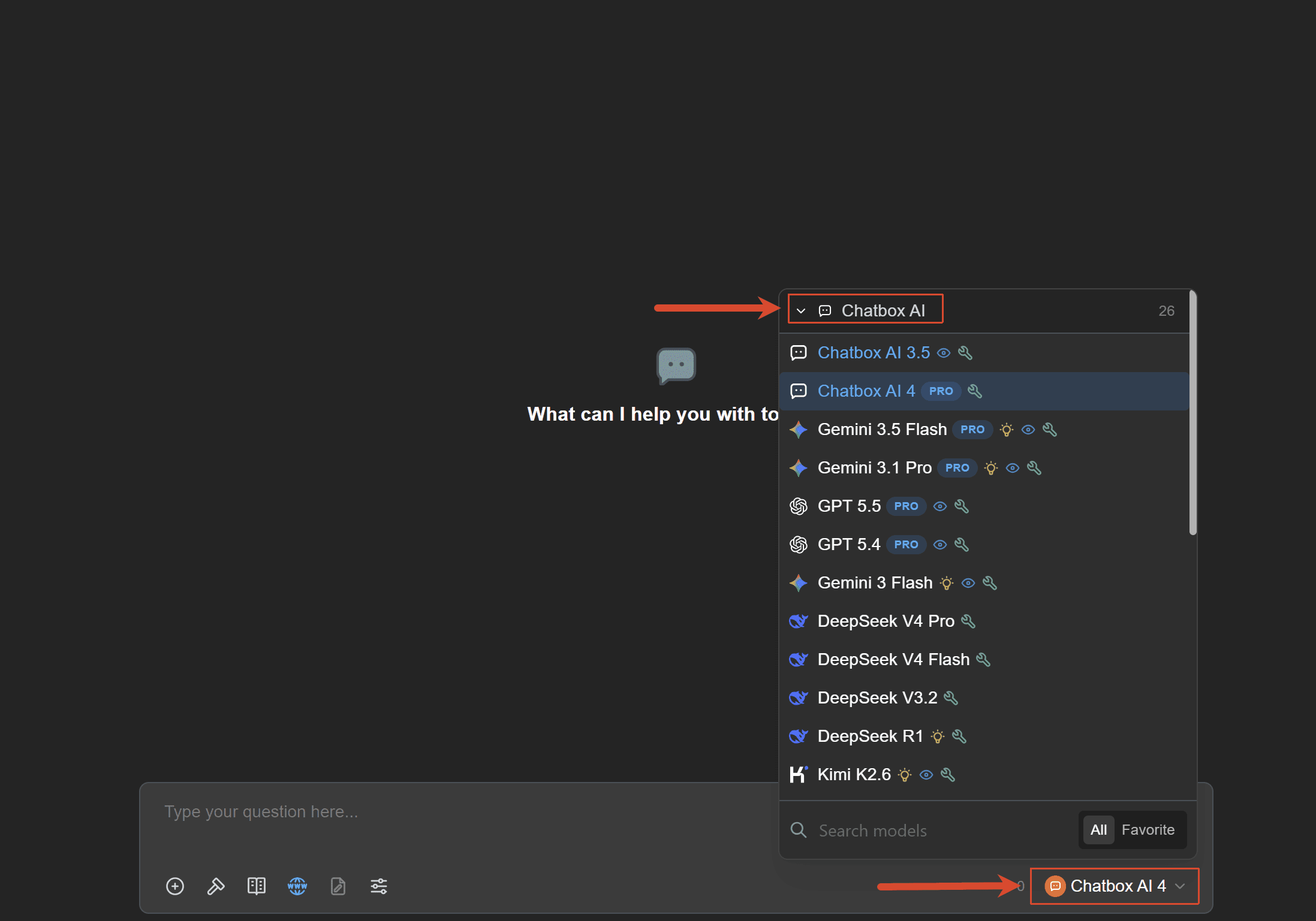
Task: Click the DeepSeek V4 Pro whale icon
Action: click(x=799, y=621)
